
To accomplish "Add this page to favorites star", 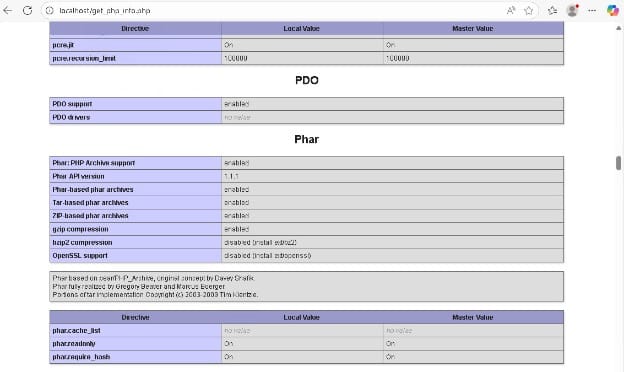I will pos(528,11).
